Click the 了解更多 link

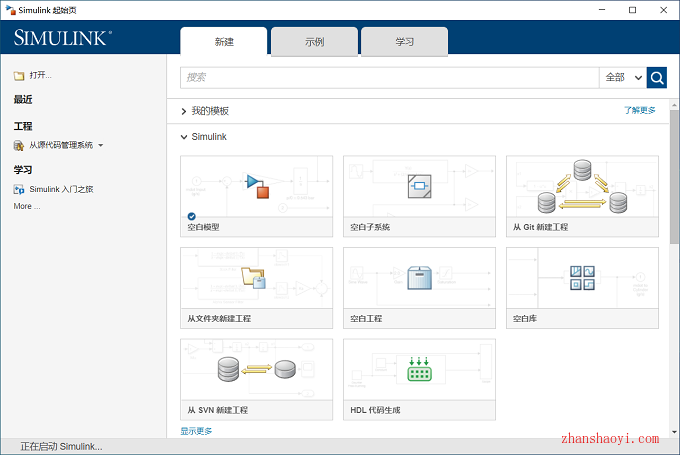pos(640,110)
